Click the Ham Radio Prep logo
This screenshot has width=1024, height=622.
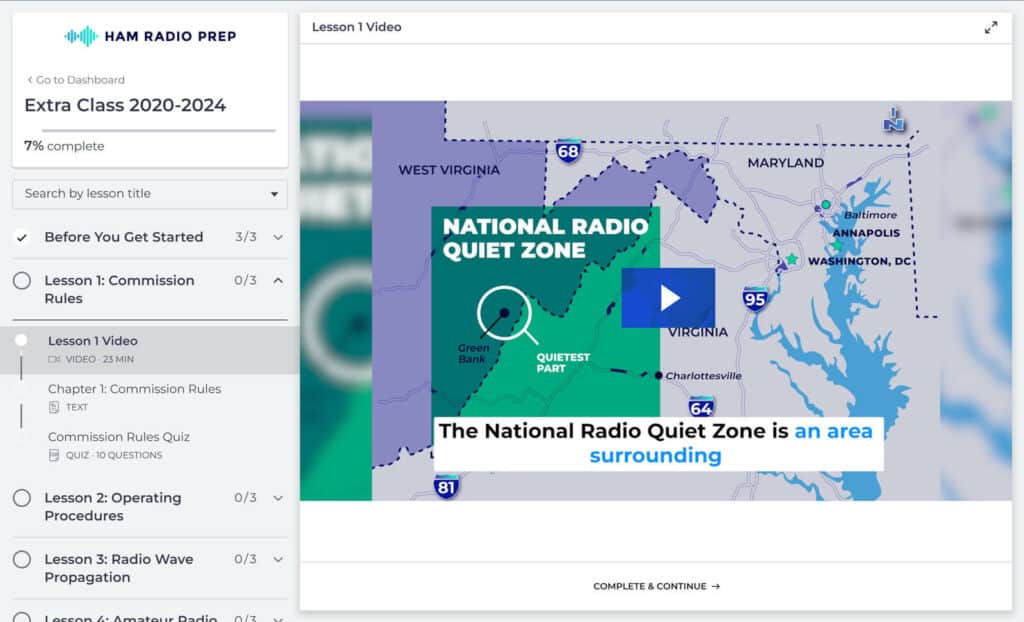[148, 36]
